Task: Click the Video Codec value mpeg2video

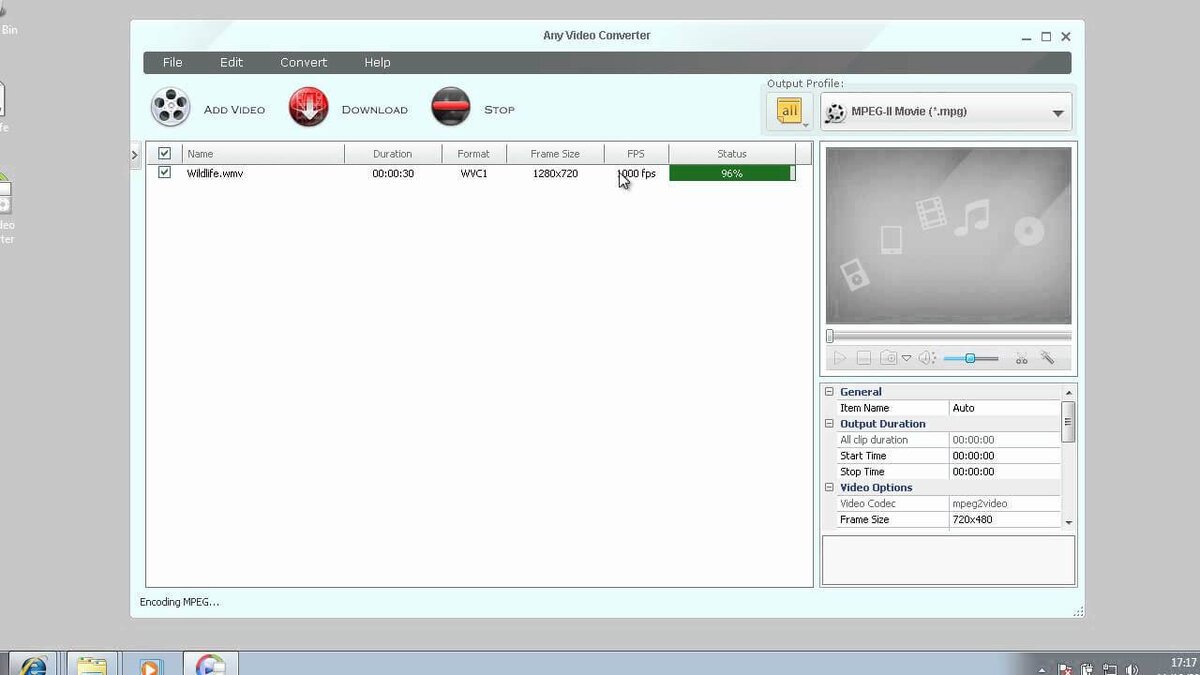Action: [1004, 504]
